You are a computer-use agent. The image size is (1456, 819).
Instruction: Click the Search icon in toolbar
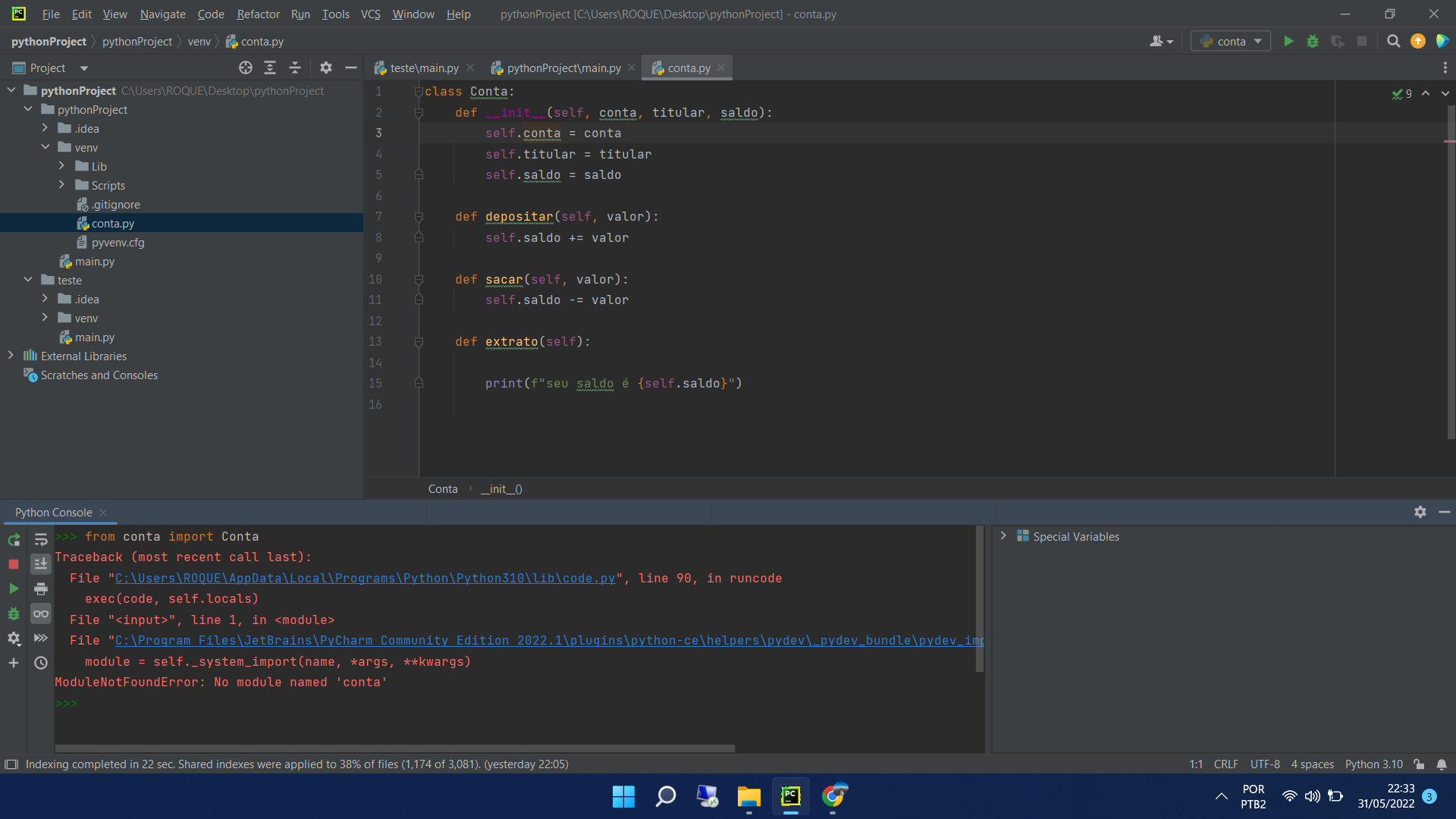tap(1393, 42)
